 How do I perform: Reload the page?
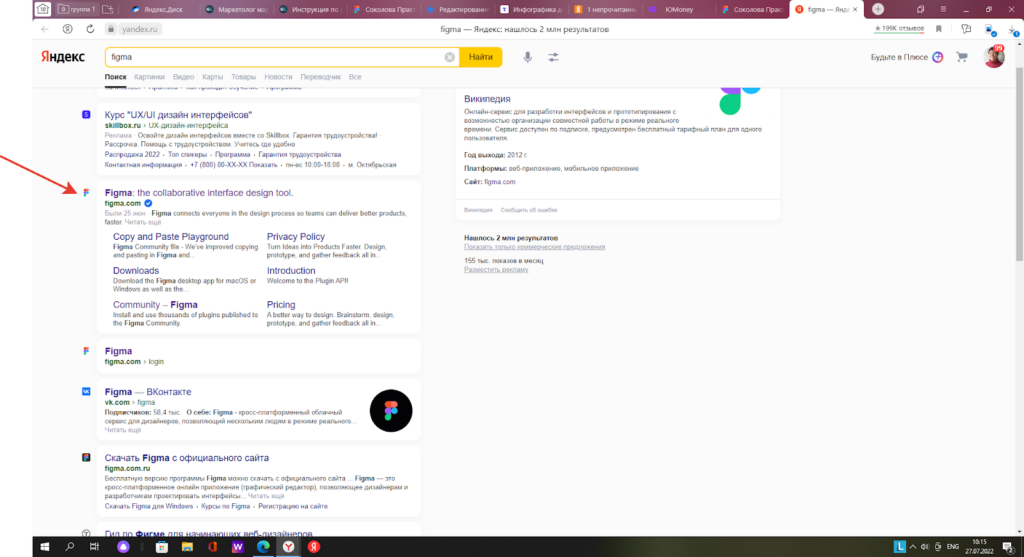click(x=90, y=29)
